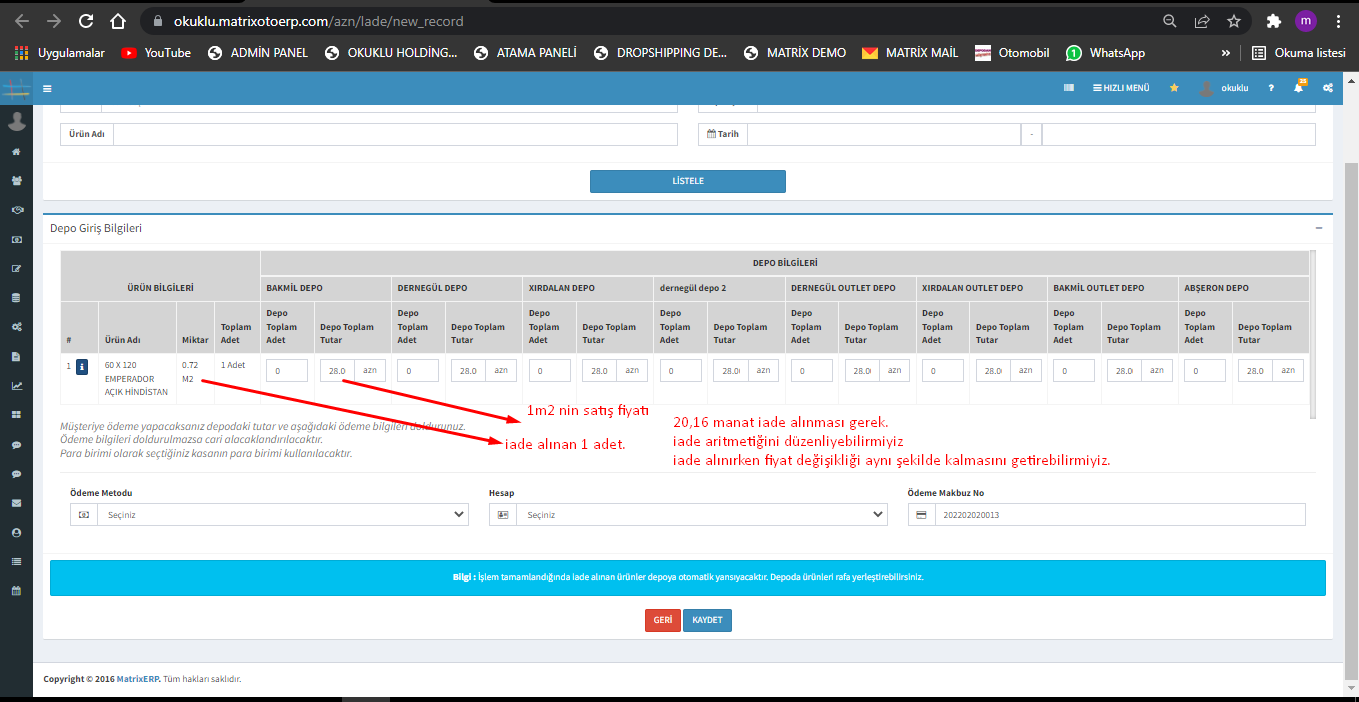Expand the Hesap selection dropdown
Viewport: 1359px width, 702px height.
[x=688, y=514]
